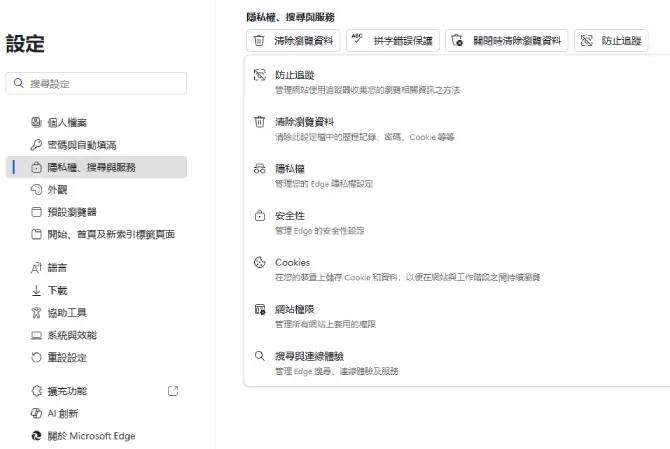Click the 安全性 lock icon
Image resolution: width=670 pixels, height=449 pixels.
pyautogui.click(x=260, y=216)
